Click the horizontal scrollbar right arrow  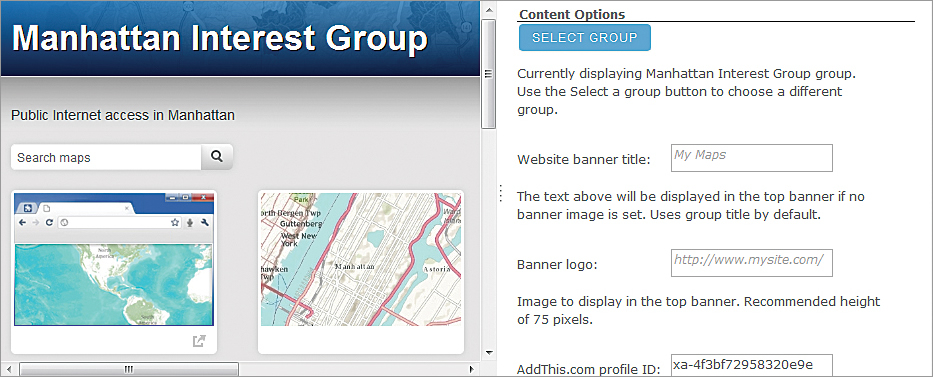coord(472,369)
